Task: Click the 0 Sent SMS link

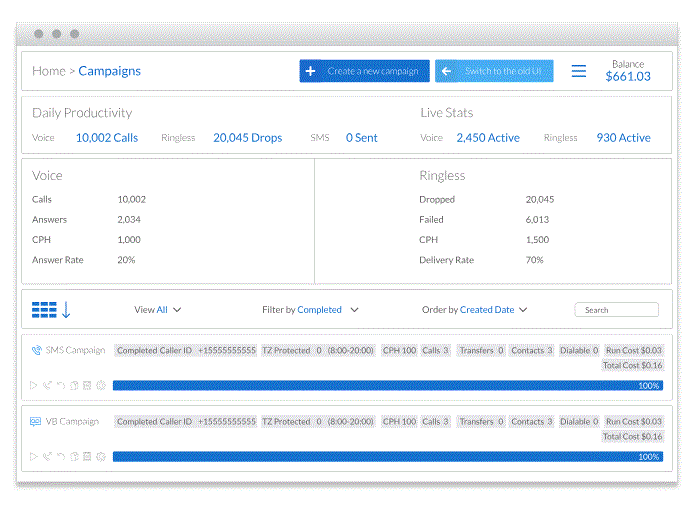Action: tap(361, 138)
